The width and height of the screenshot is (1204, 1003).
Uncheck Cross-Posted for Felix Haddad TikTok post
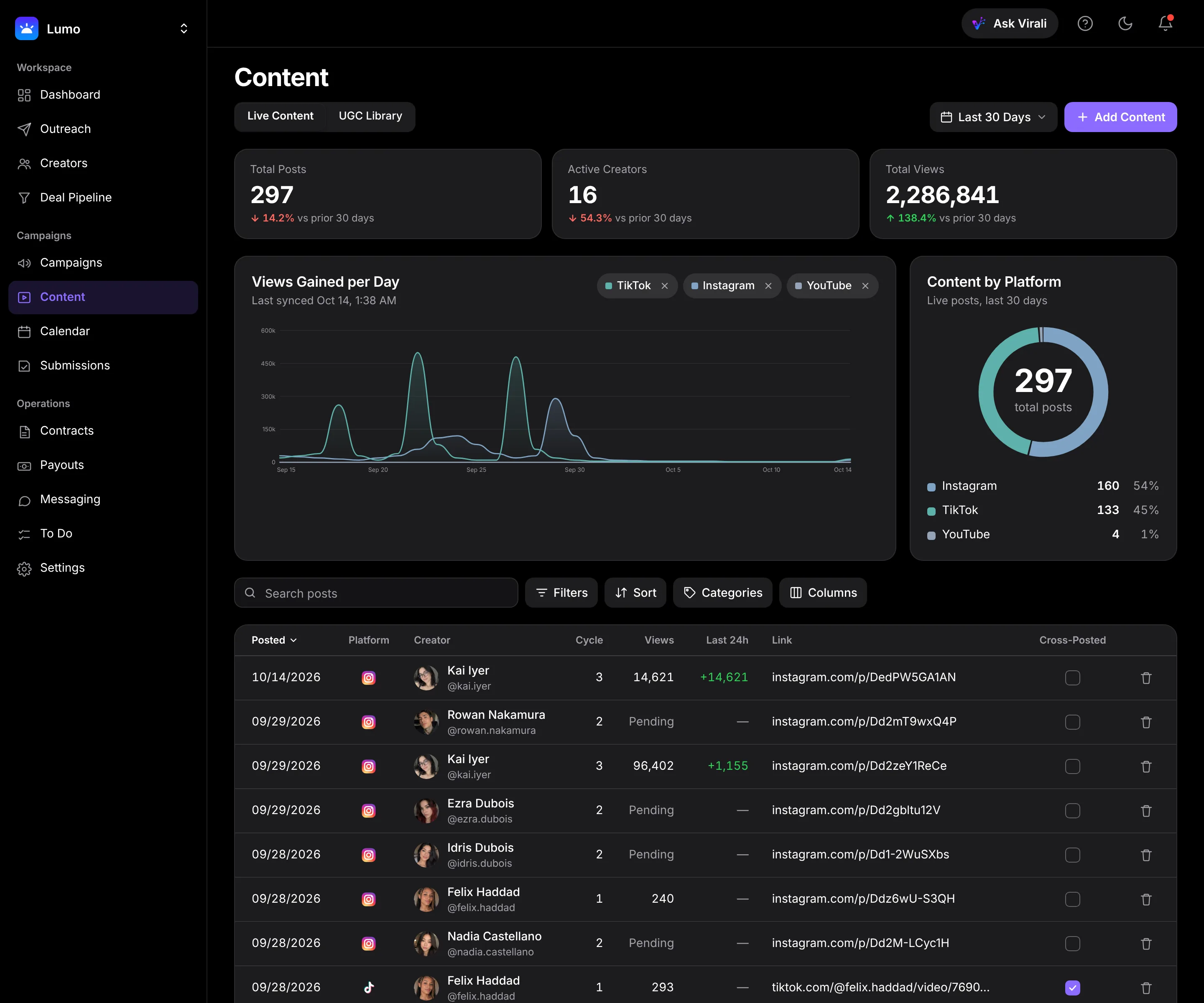(1072, 988)
